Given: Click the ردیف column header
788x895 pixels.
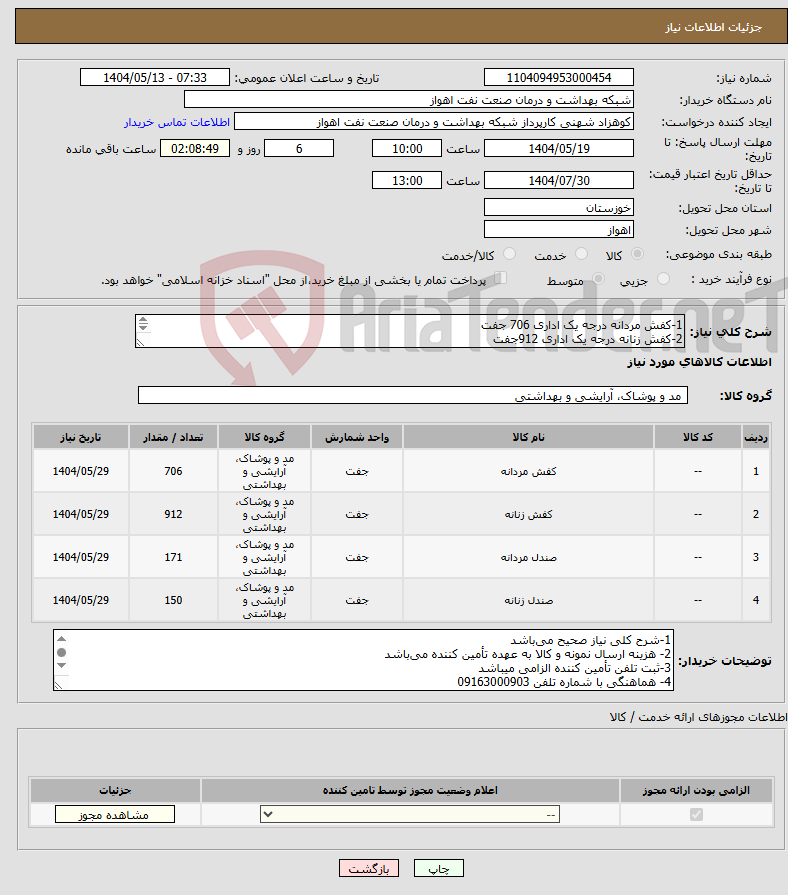Looking at the screenshot, I should pyautogui.click(x=755, y=437).
